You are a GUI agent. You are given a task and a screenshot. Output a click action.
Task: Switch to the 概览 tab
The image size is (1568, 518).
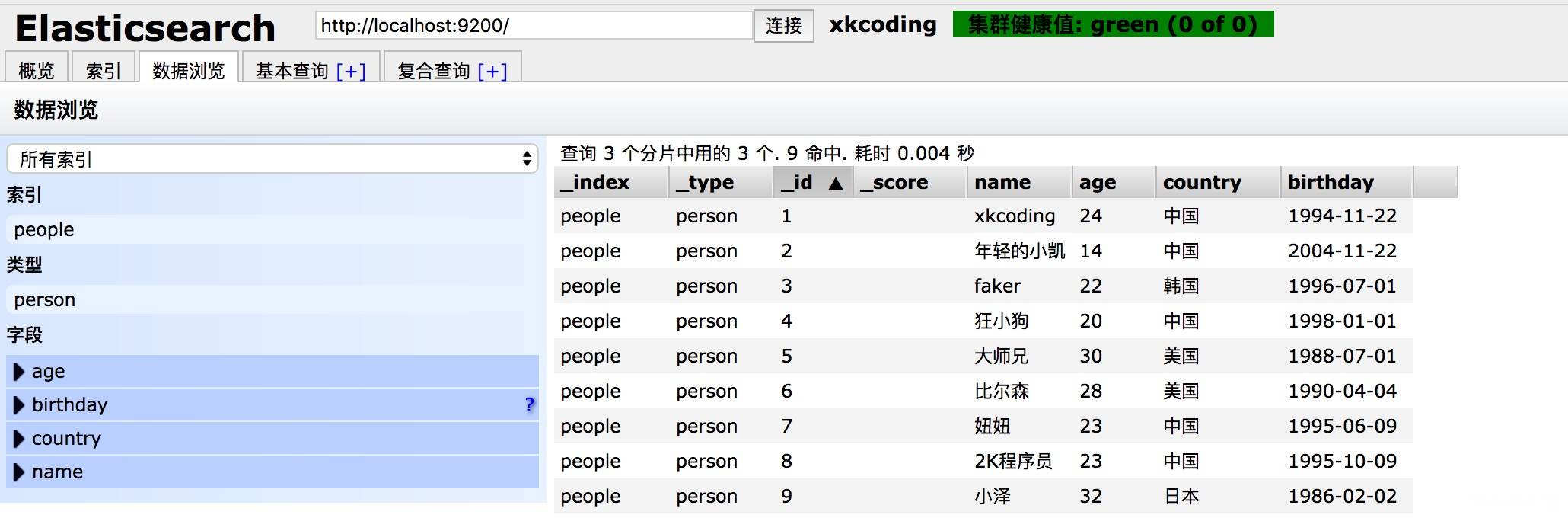pos(37,71)
